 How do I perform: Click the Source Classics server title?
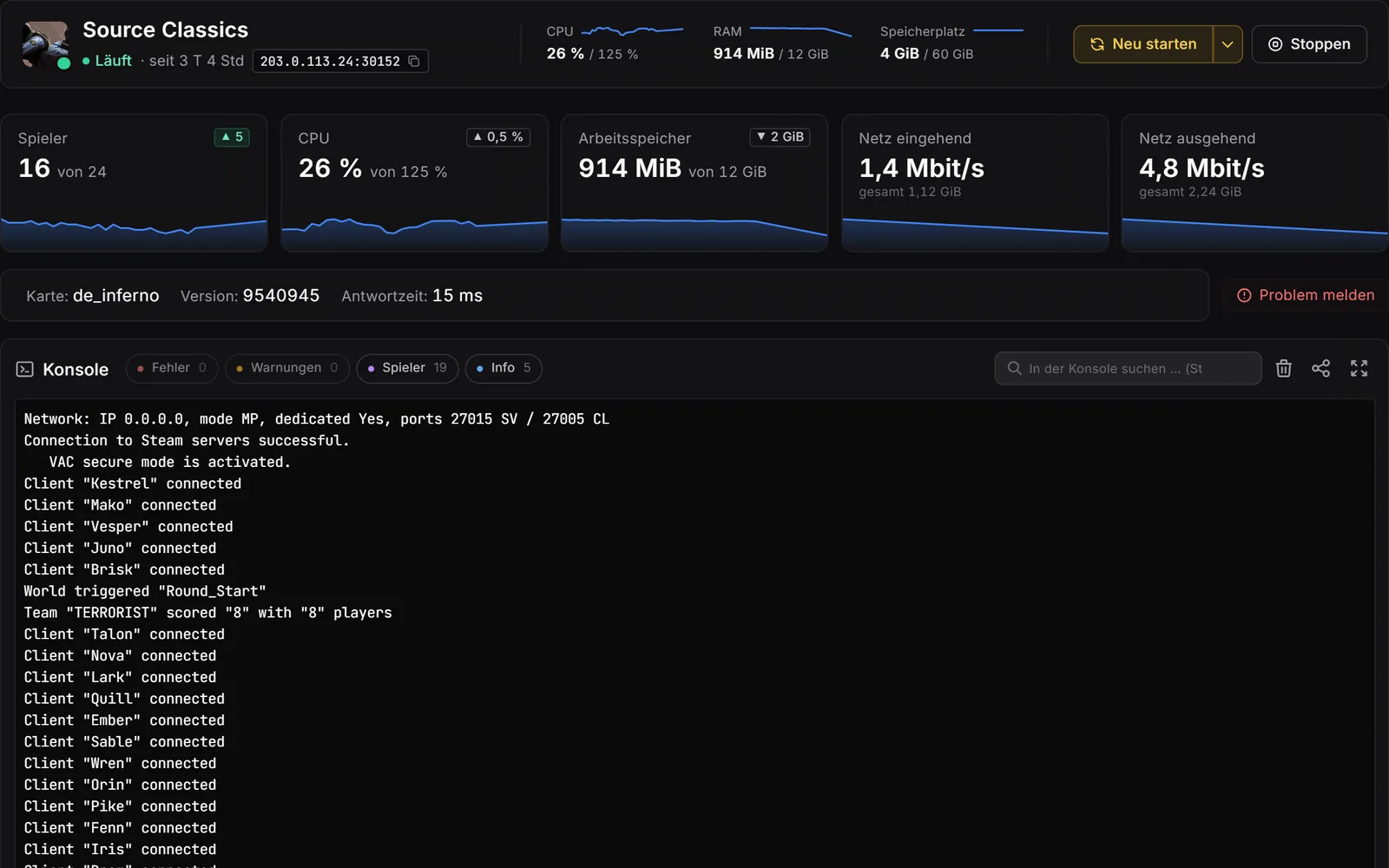(166, 30)
